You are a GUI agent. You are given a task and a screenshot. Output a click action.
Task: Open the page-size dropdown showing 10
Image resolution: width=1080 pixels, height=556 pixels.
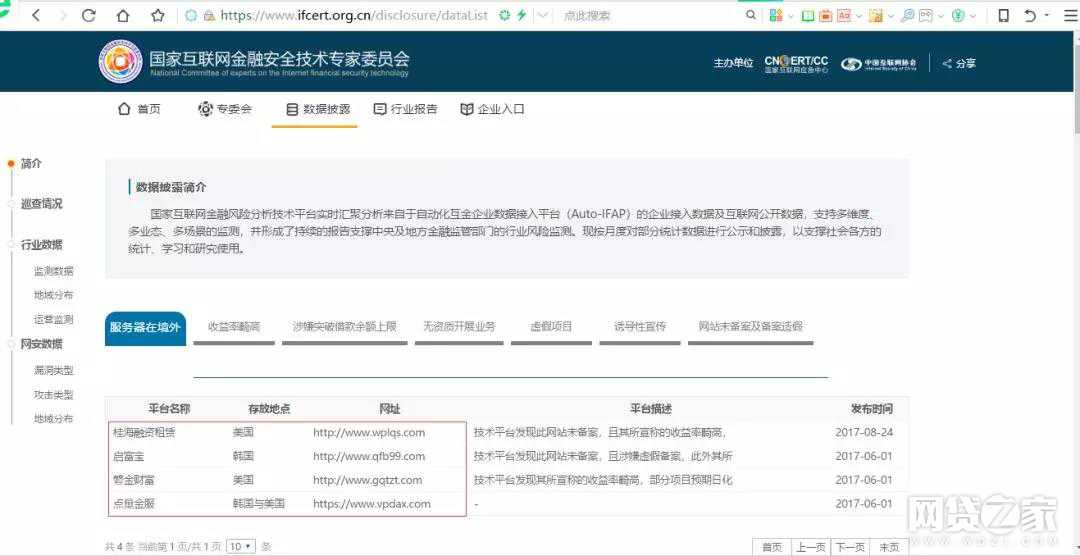tap(240, 546)
